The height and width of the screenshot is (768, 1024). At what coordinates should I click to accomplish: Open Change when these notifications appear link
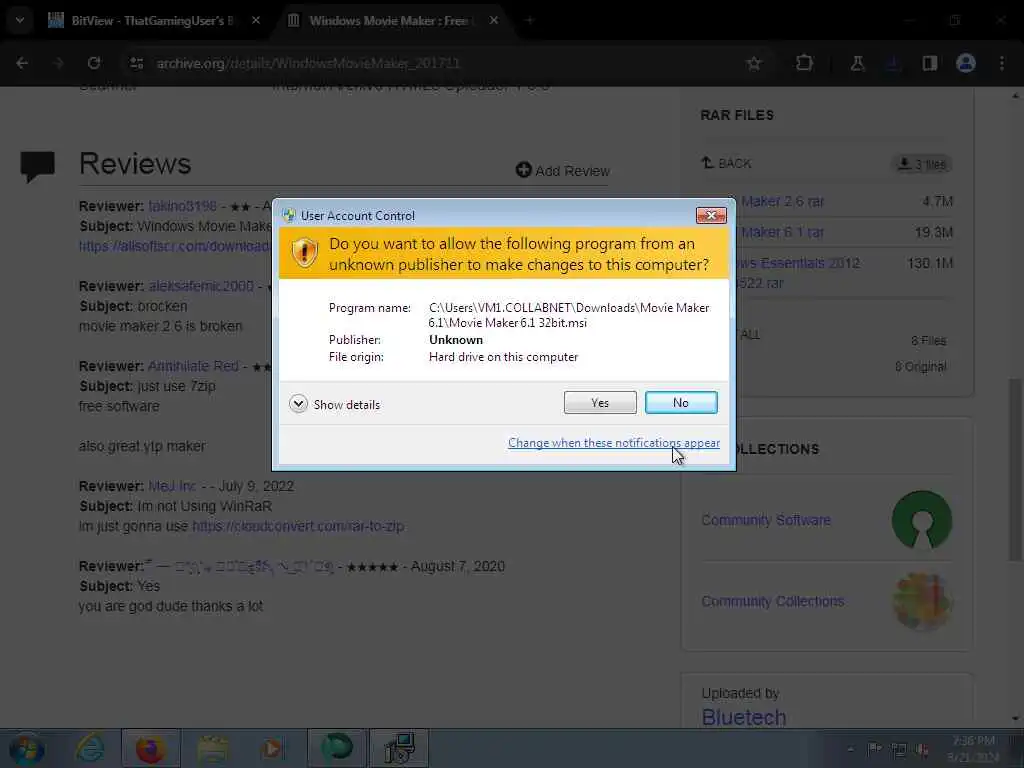pos(614,443)
